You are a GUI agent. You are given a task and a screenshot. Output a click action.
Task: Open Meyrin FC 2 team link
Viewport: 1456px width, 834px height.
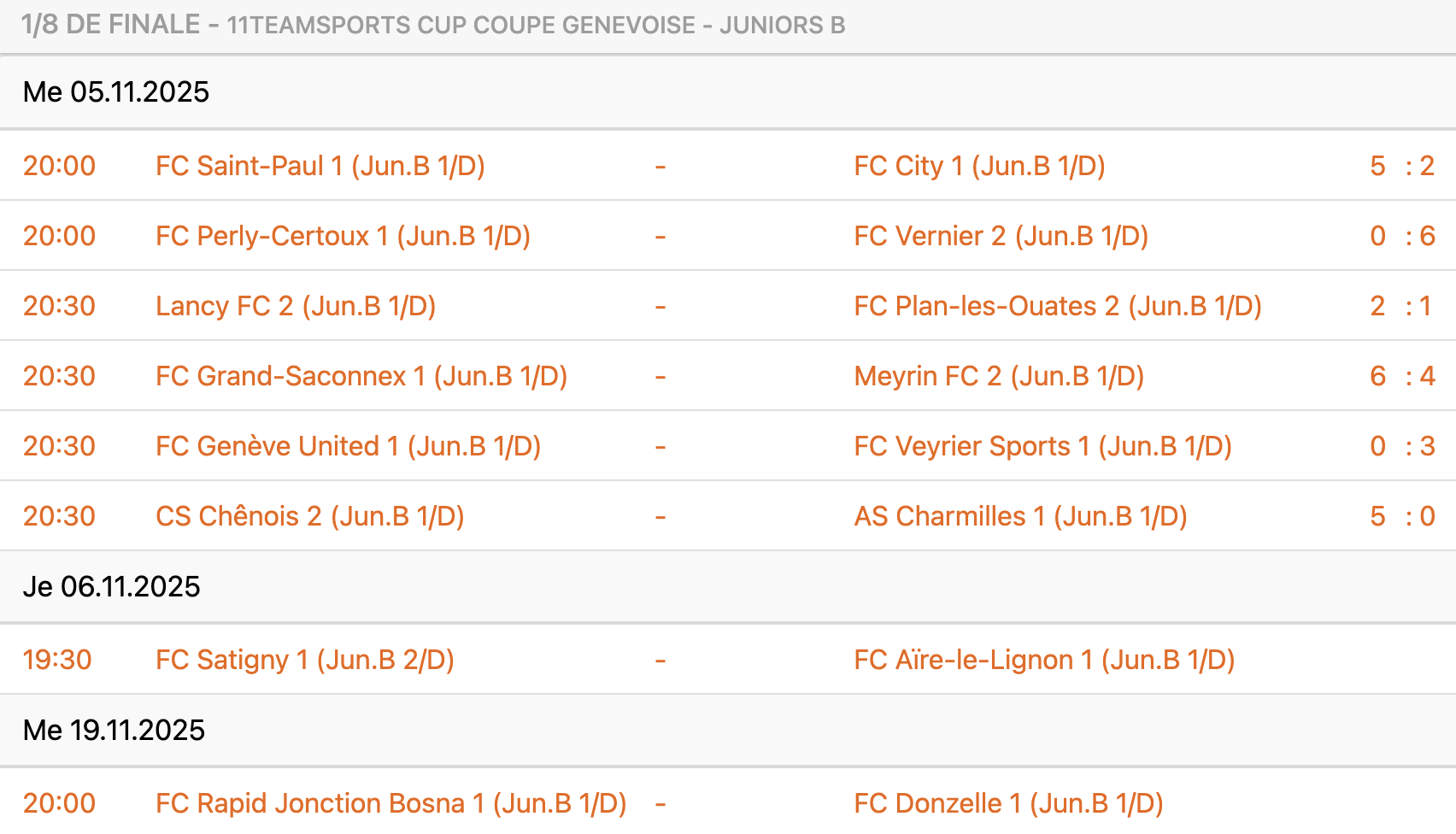(999, 376)
